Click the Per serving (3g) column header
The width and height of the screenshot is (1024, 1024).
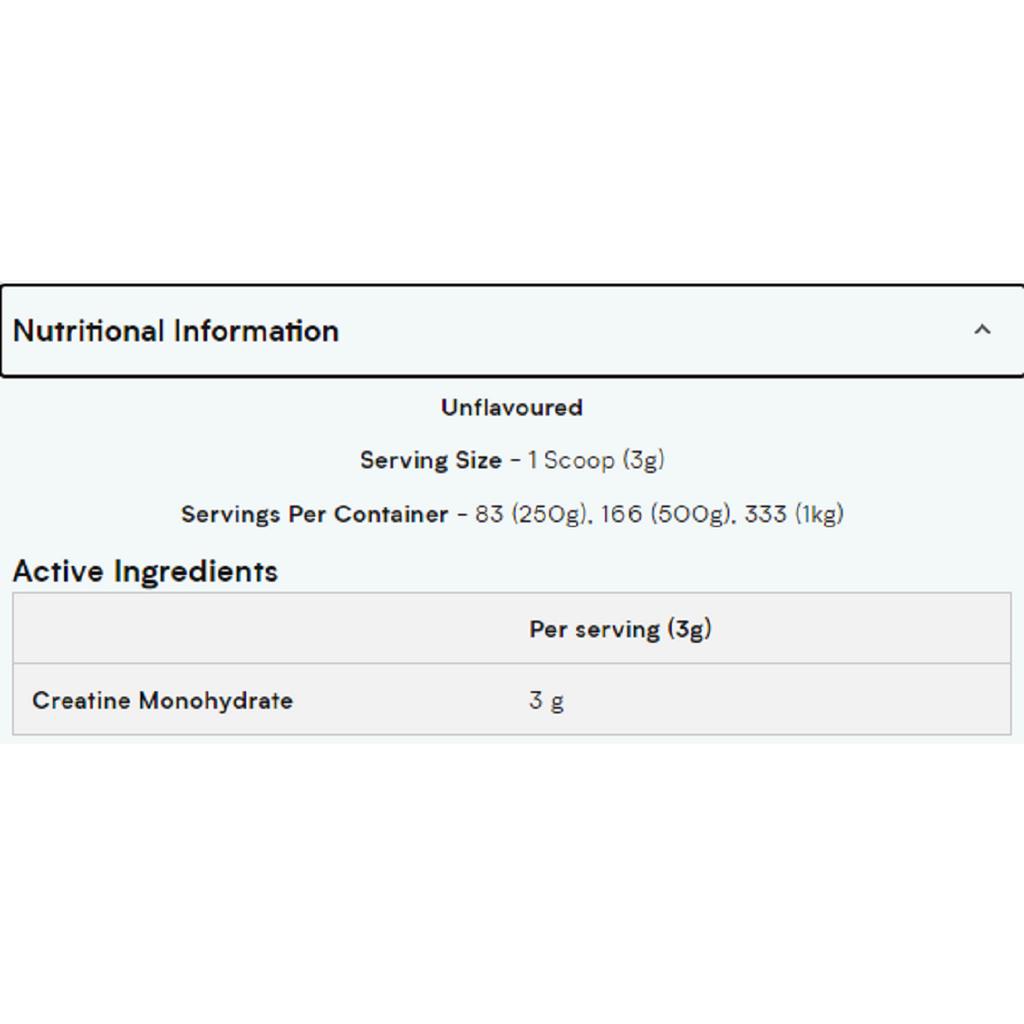(x=620, y=629)
